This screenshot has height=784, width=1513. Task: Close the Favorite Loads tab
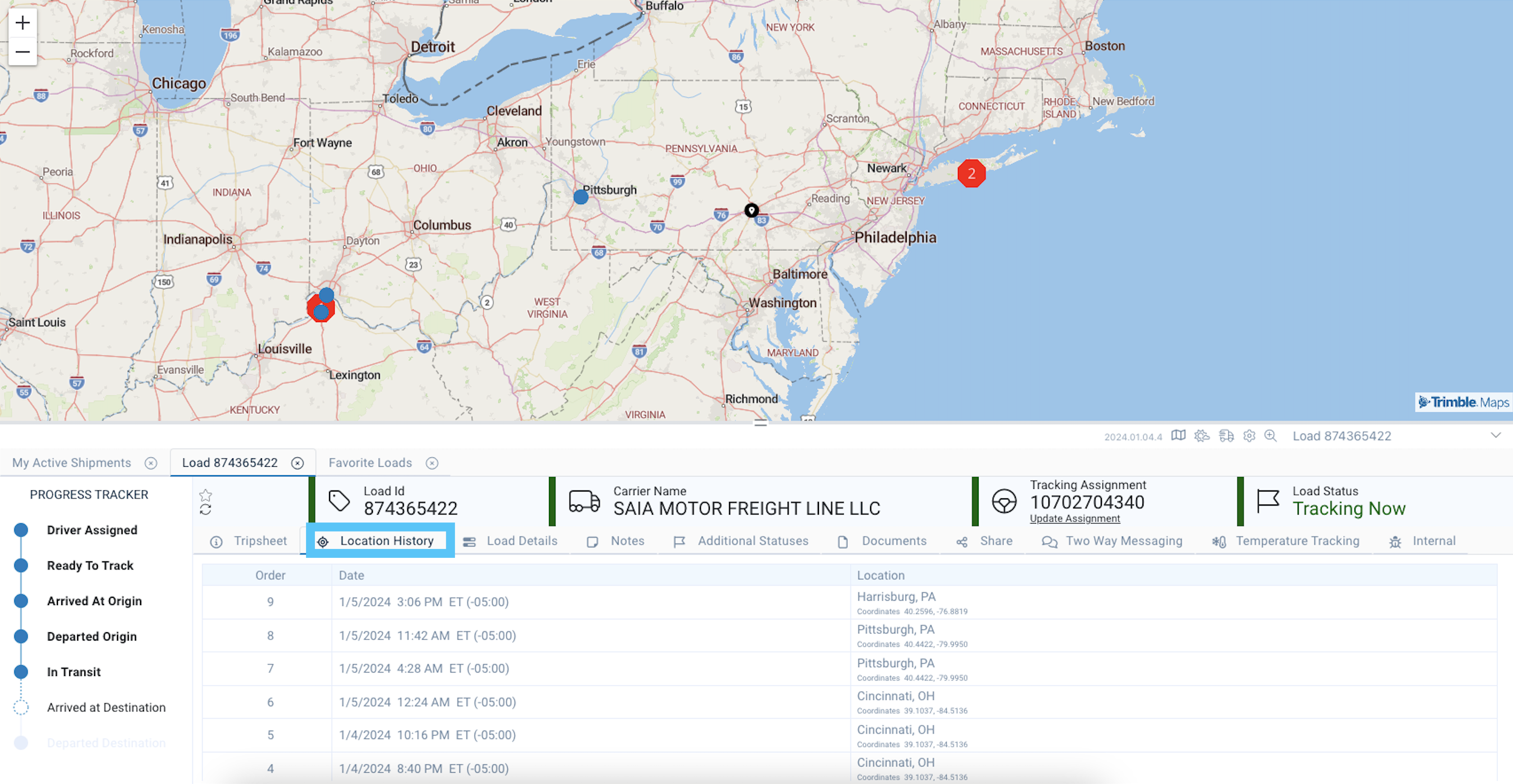click(x=433, y=463)
